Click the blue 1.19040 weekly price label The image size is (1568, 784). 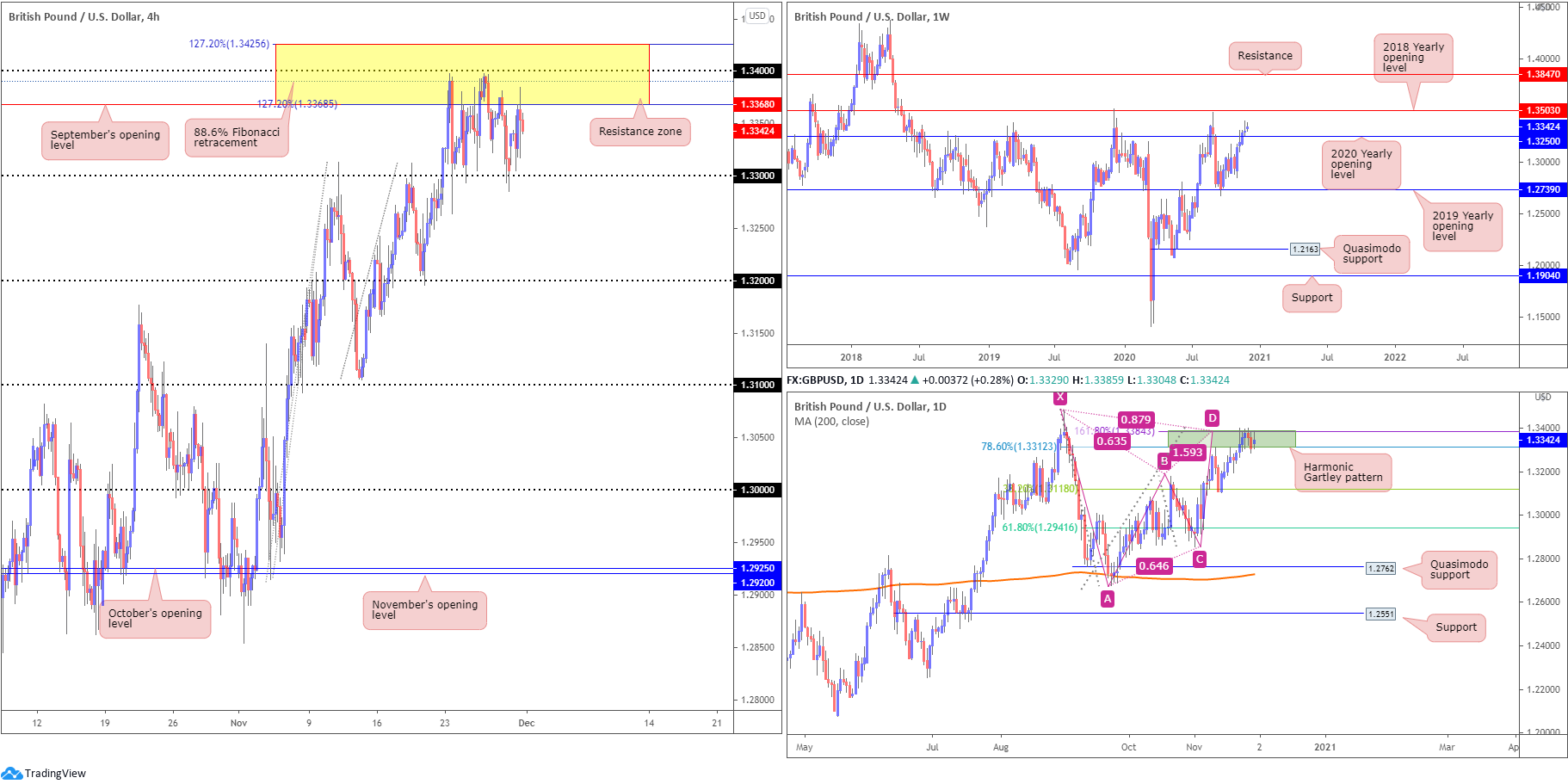coord(1543,275)
